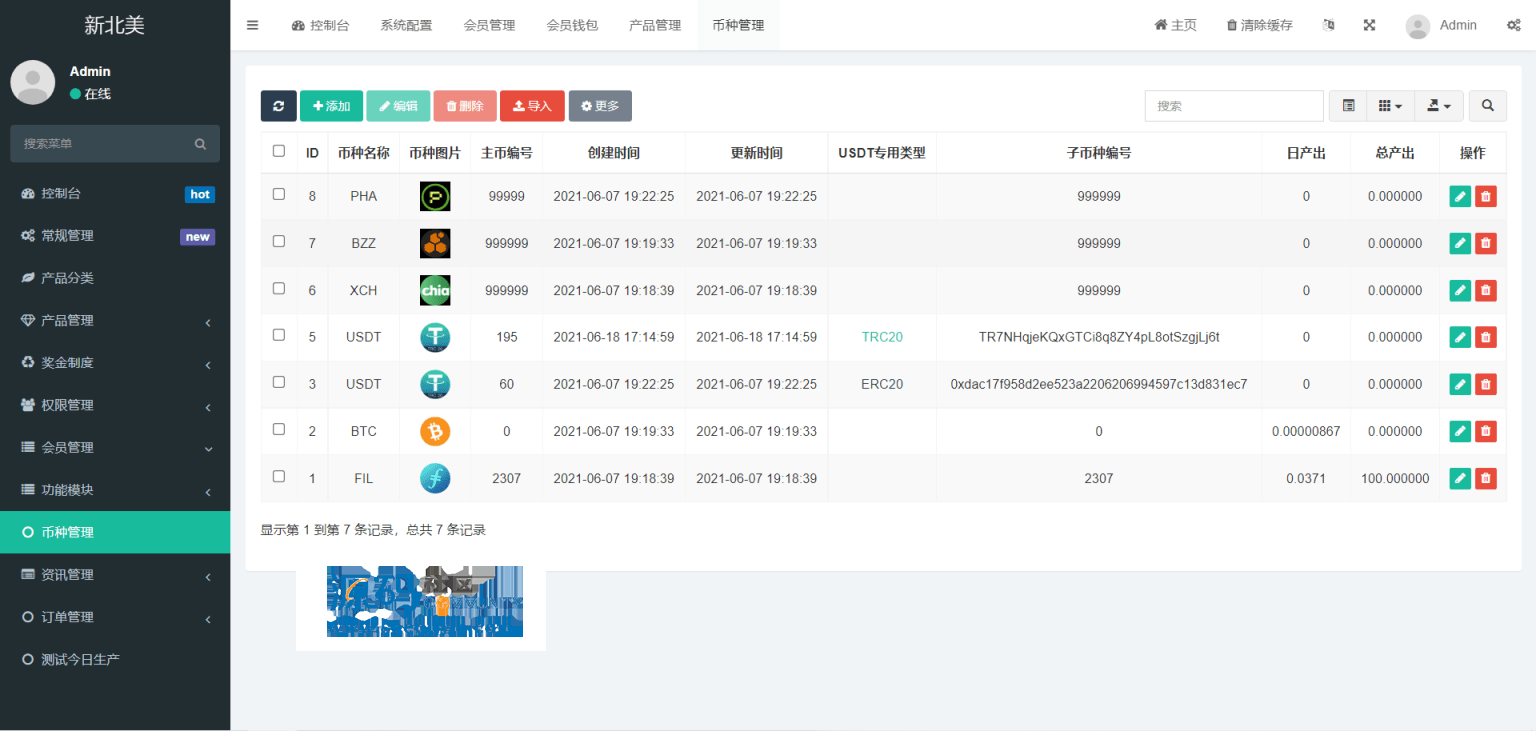Click the 清除缓存 link in header
This screenshot has height=731, width=1536.
pos(1259,25)
